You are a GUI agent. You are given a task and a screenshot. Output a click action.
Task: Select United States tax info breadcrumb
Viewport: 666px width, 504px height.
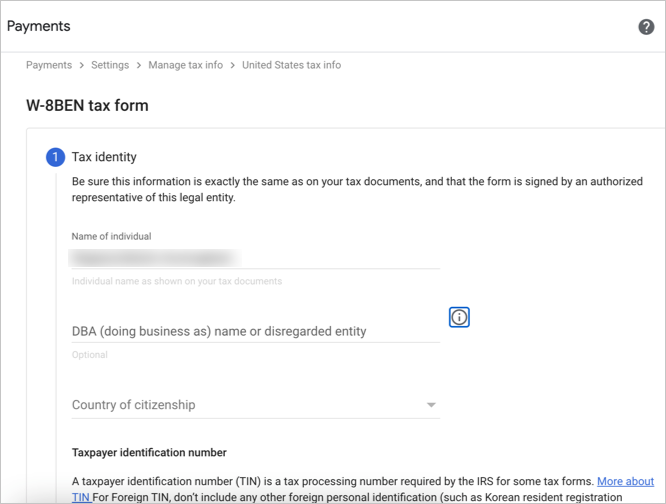click(291, 65)
